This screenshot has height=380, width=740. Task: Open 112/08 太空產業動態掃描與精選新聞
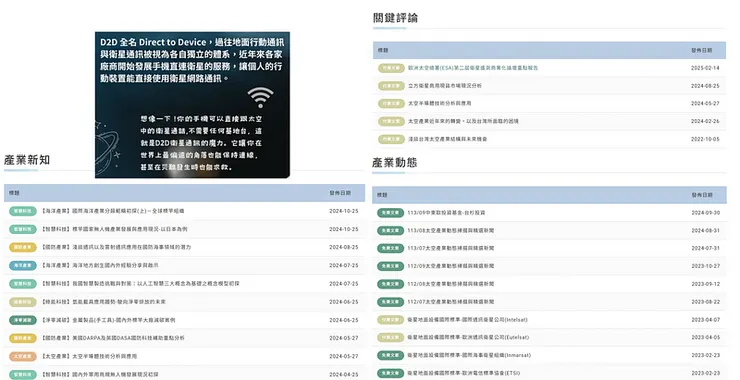[x=451, y=284]
